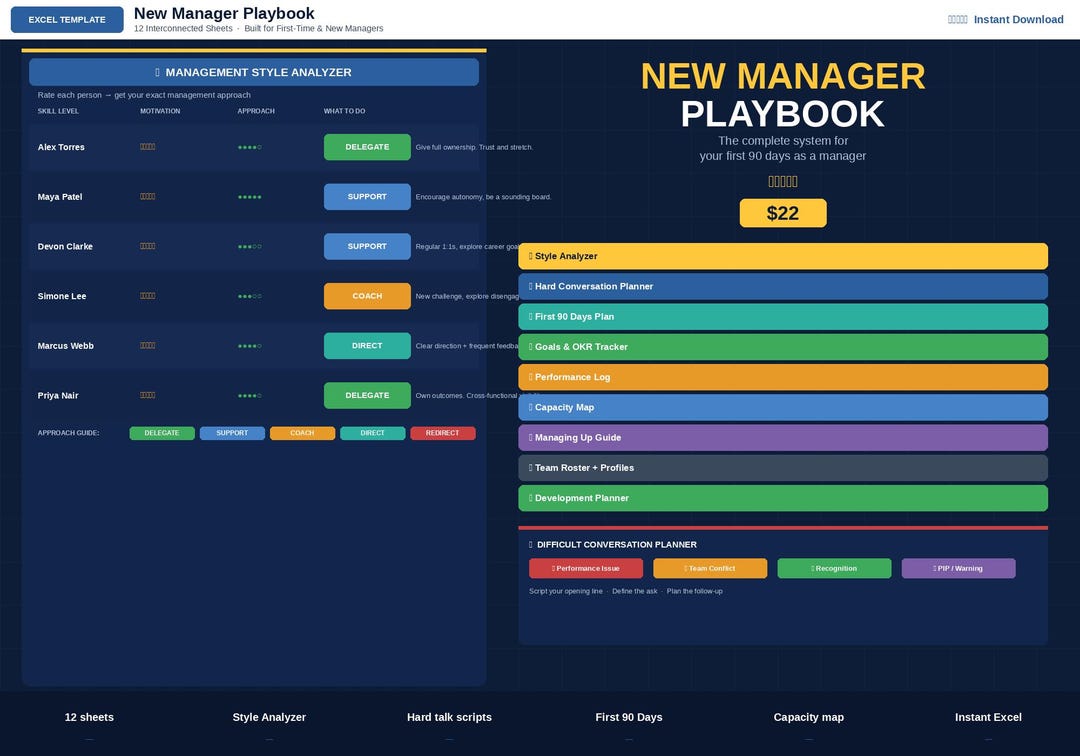This screenshot has width=1080, height=756.
Task: Click the SKILL LEVEL column header
Action: 58,111
